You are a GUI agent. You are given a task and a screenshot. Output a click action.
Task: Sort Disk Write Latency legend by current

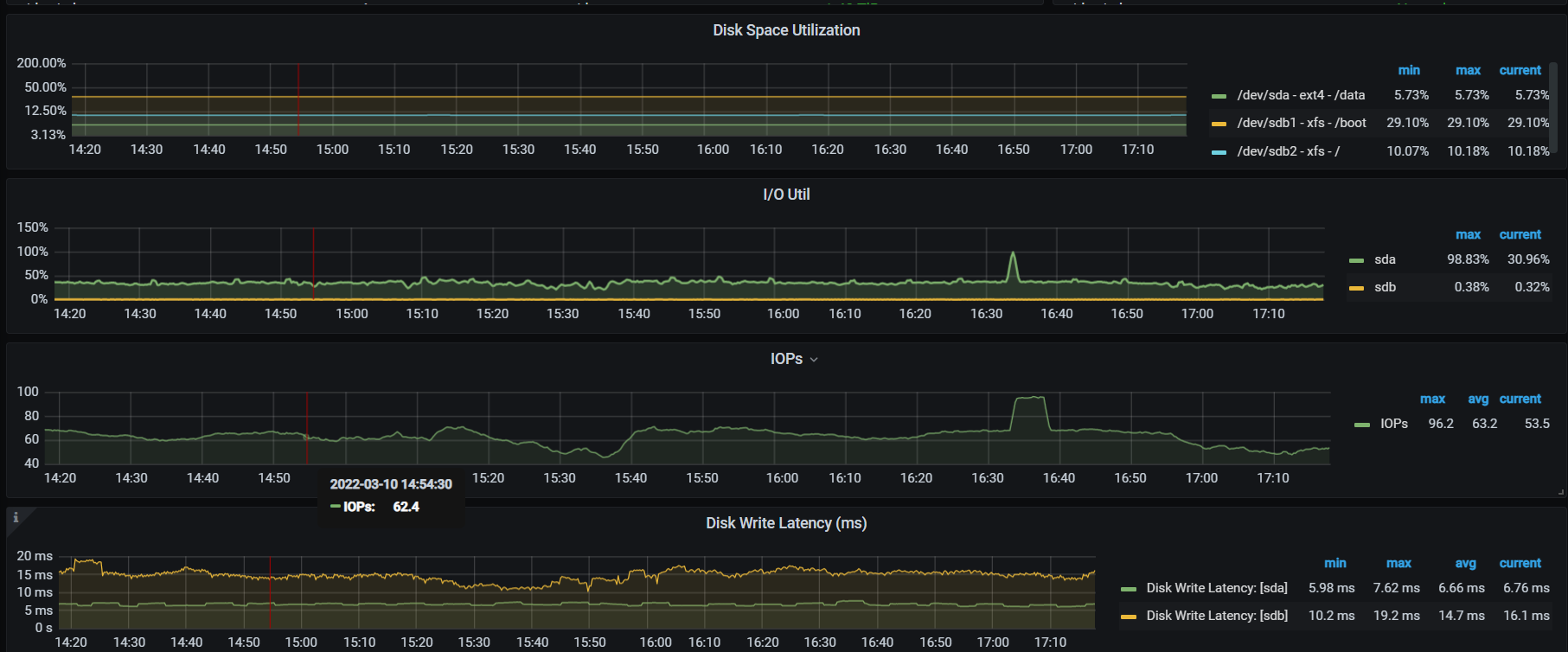coord(1520,563)
